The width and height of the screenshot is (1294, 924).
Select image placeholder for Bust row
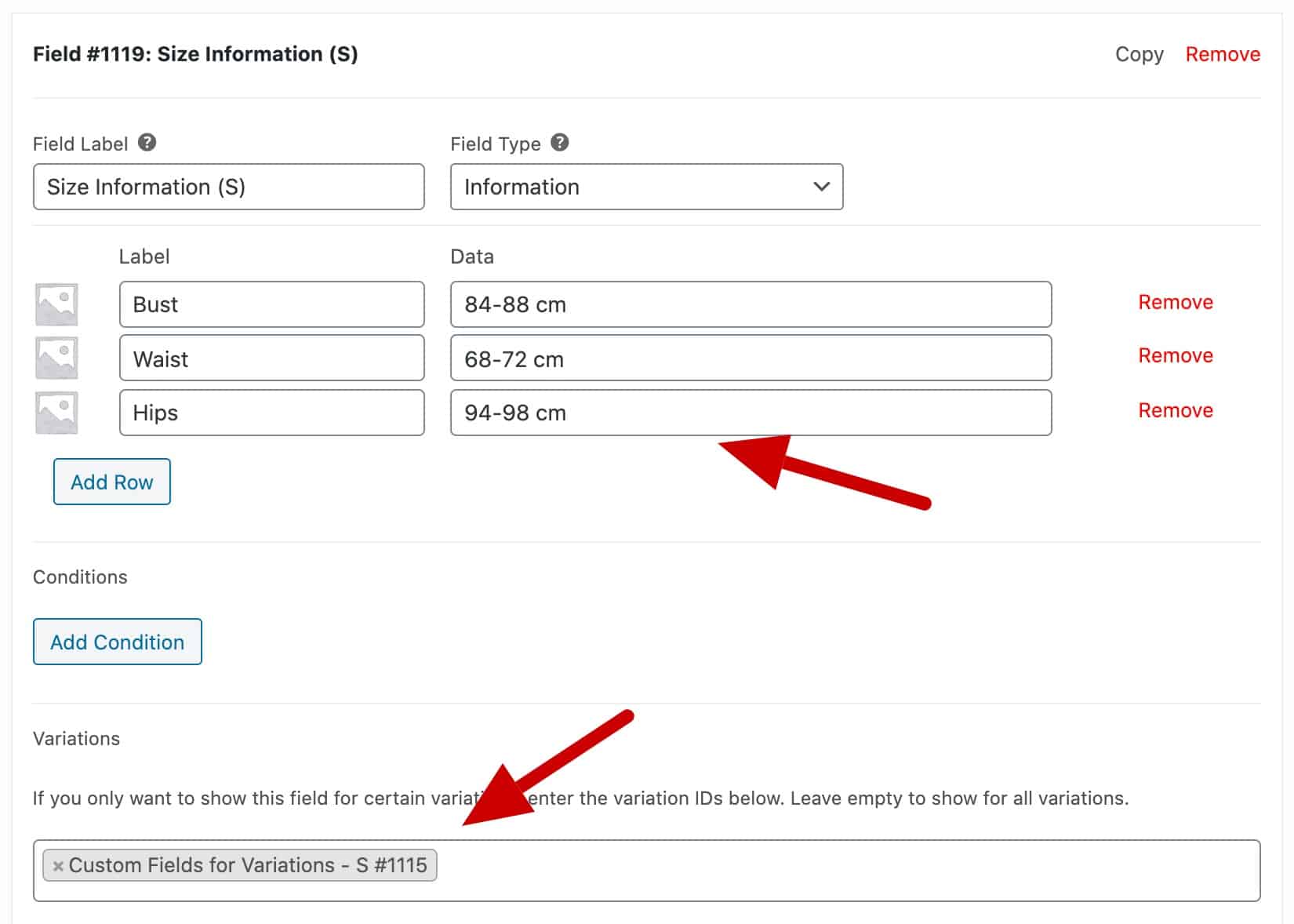(56, 304)
